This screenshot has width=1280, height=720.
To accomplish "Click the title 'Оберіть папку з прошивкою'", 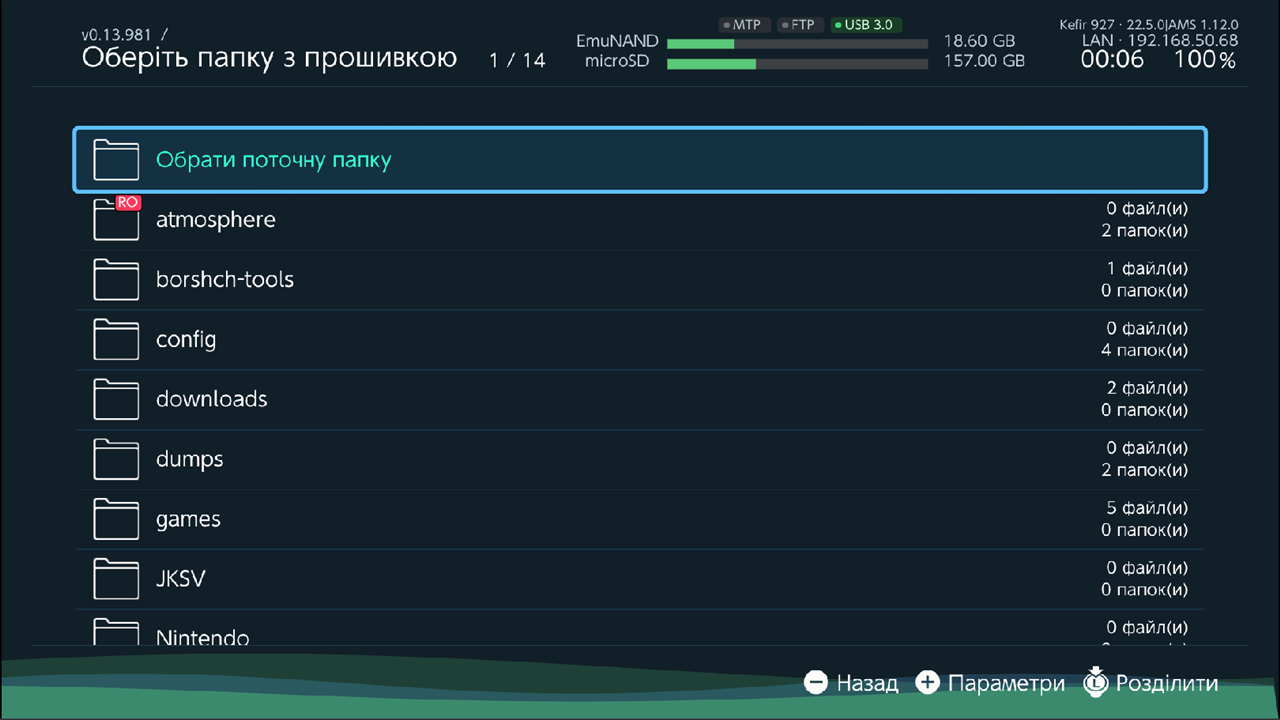I will (x=269, y=58).
